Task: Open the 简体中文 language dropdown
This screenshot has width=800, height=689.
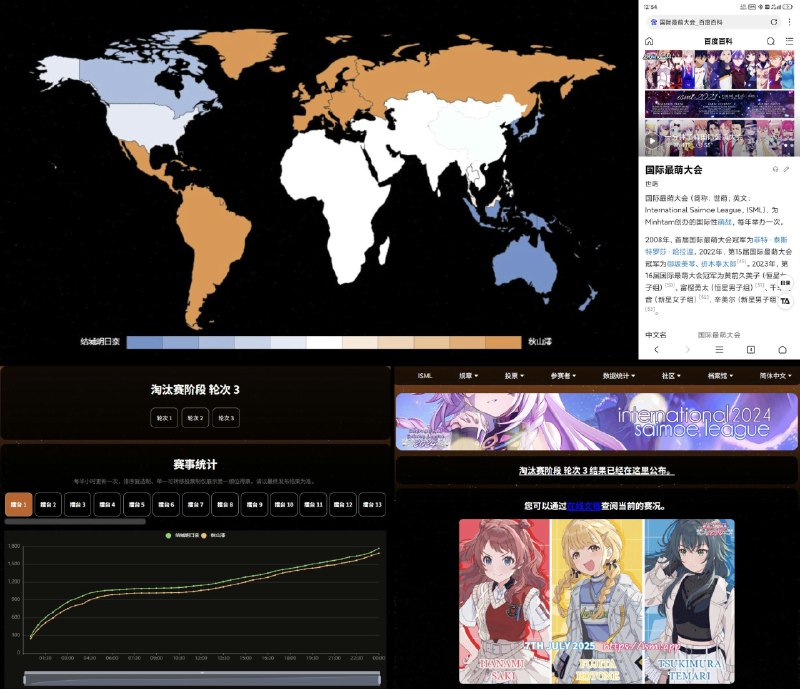Action: click(x=775, y=376)
